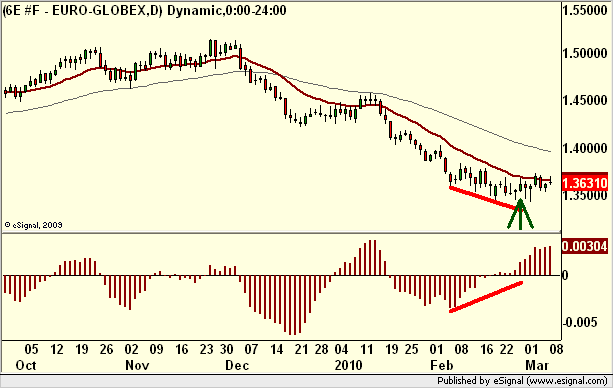613x388 pixels.
Task: Click the 1.50000 price axis label
Action: point(585,53)
